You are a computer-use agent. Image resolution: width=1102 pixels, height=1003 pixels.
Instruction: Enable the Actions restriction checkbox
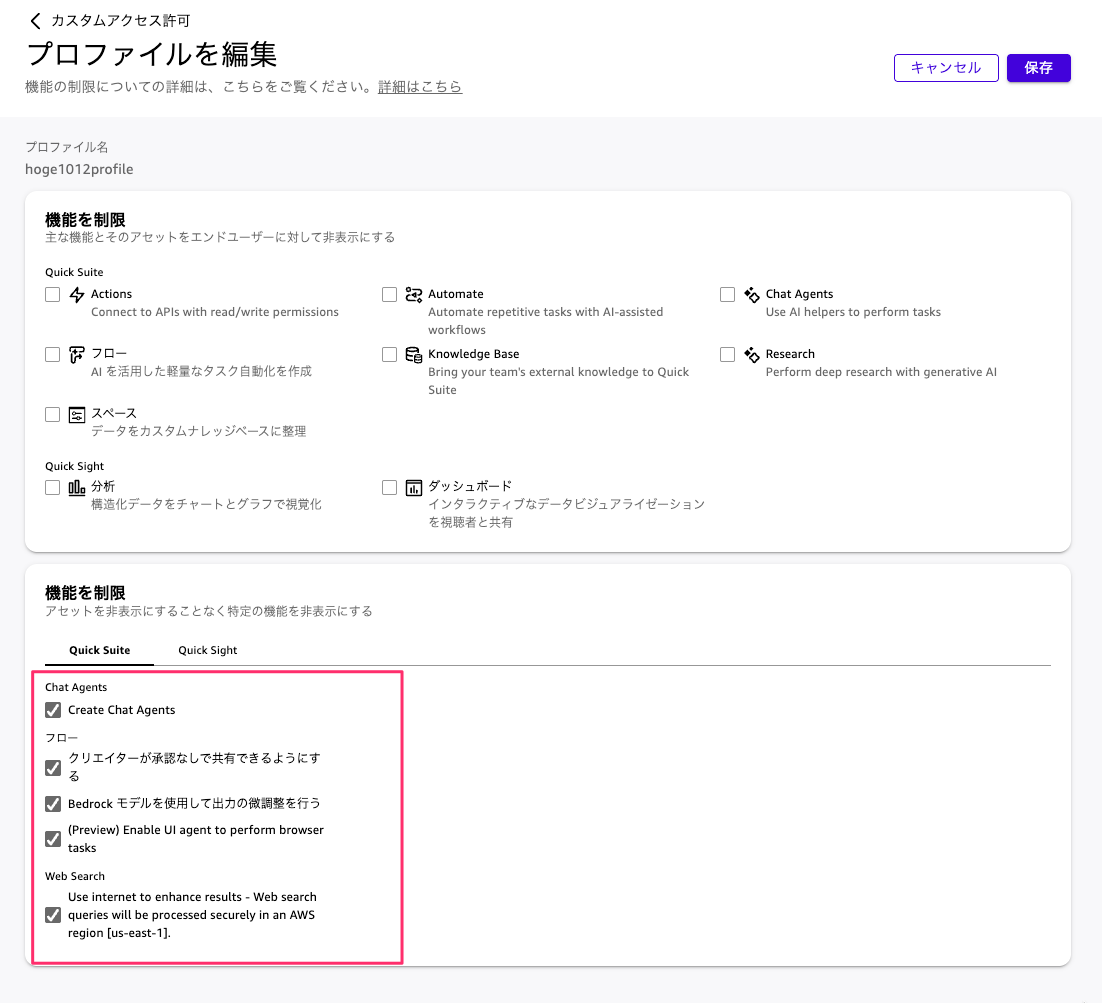pyautogui.click(x=53, y=295)
